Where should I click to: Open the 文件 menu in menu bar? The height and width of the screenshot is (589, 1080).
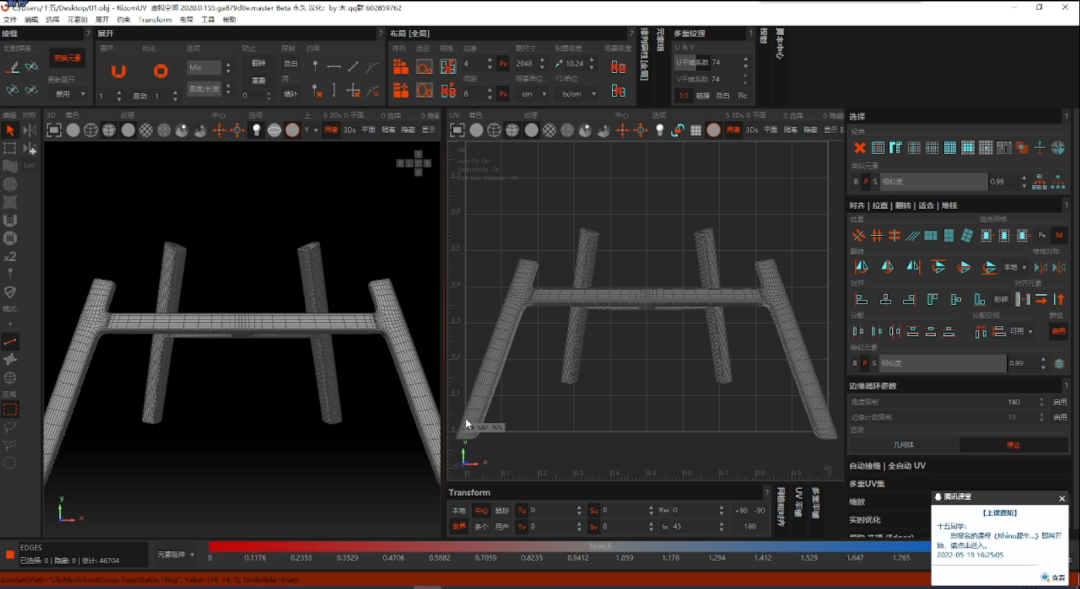[x=10, y=20]
